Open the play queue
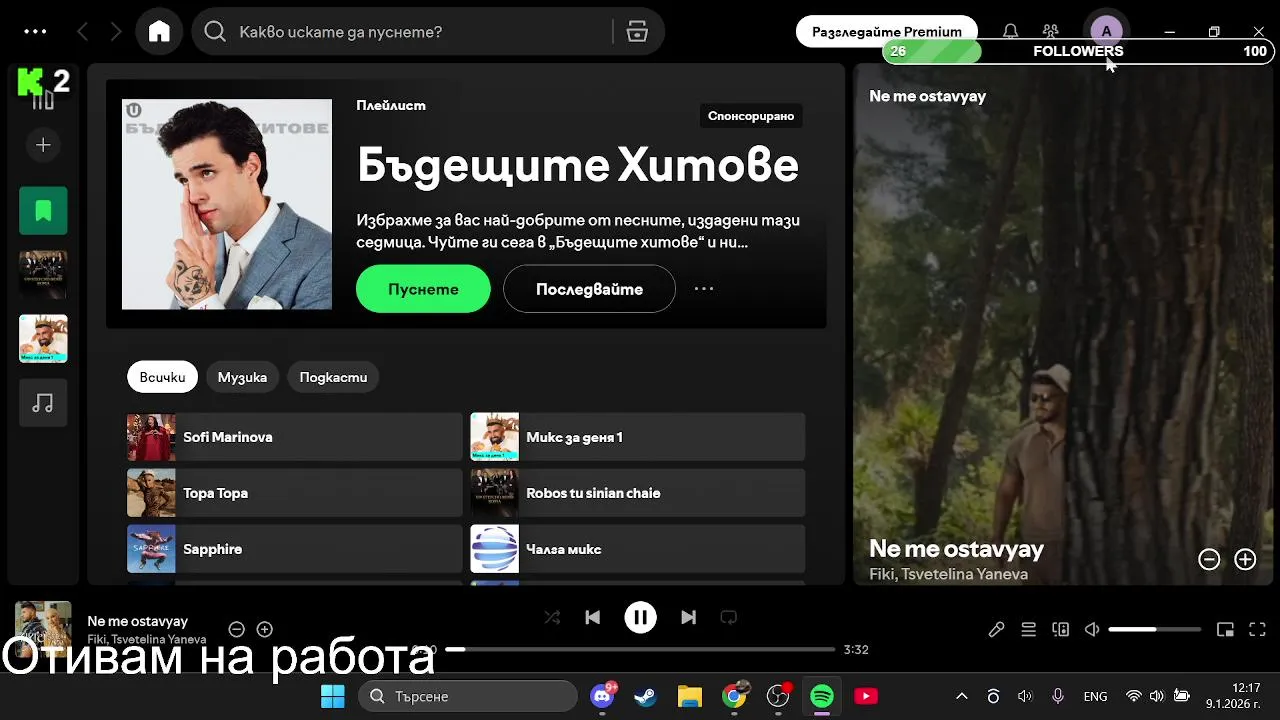The width and height of the screenshot is (1280, 720). point(1028,629)
